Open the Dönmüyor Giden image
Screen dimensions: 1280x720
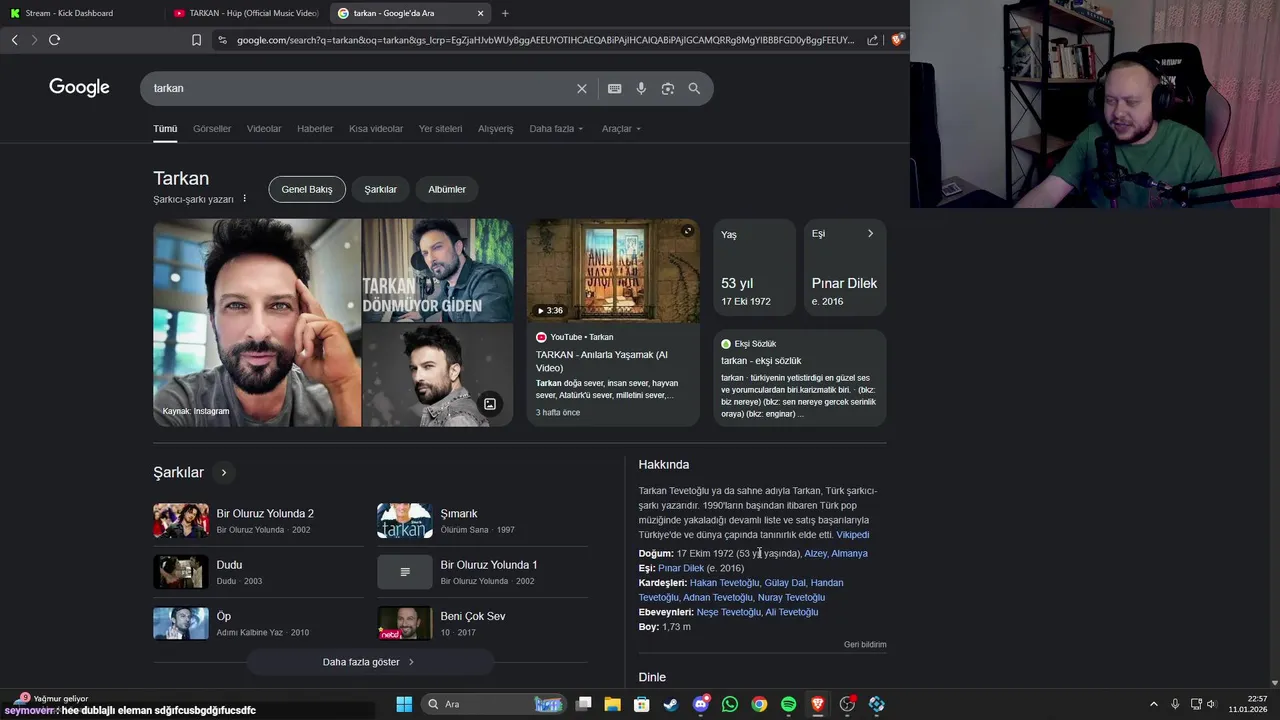[x=438, y=270]
